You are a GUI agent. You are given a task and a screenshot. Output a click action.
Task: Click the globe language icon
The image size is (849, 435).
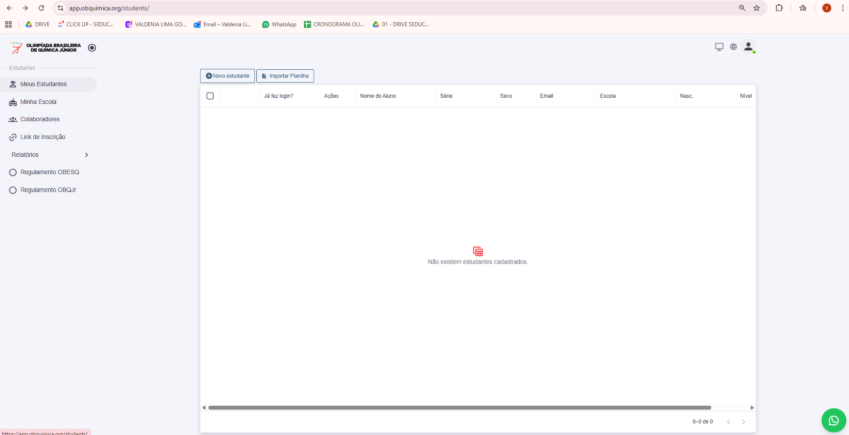[x=733, y=47]
